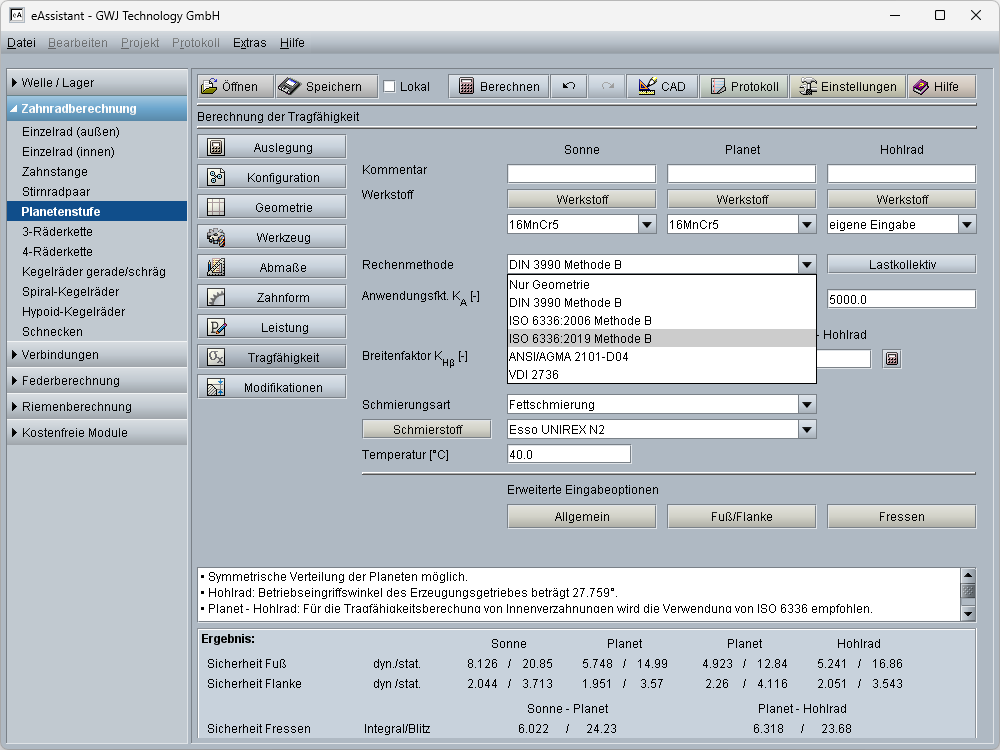The height and width of the screenshot is (750, 1000).
Task: Open the Werkzeug tool section
Action: click(272, 238)
